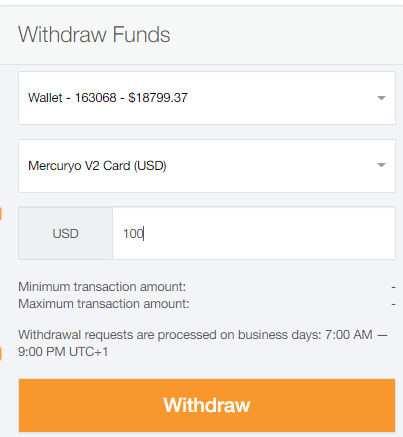The width and height of the screenshot is (403, 437).
Task: Click the Maximum transaction amount label
Action: (x=103, y=304)
